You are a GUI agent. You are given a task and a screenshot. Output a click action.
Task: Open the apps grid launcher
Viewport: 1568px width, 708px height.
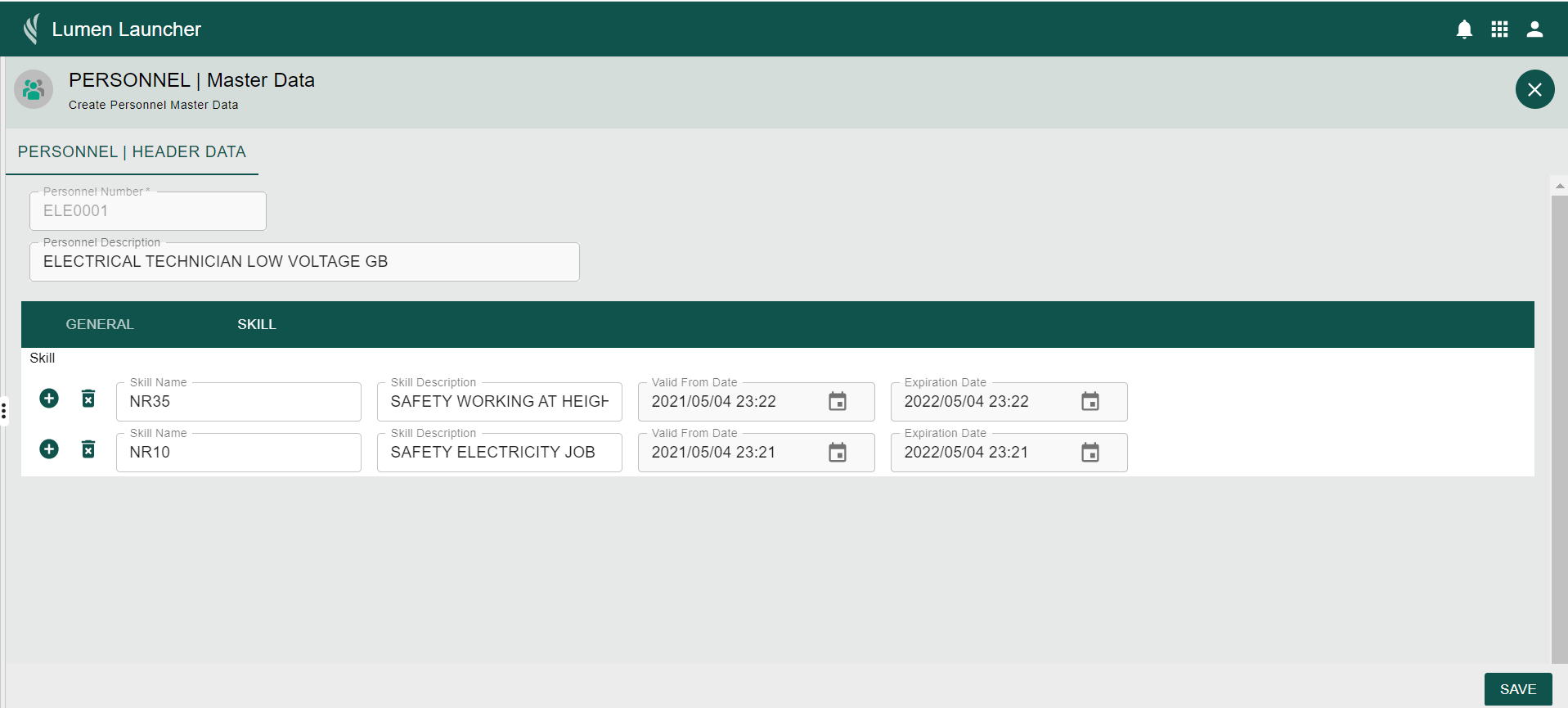pos(1499,29)
